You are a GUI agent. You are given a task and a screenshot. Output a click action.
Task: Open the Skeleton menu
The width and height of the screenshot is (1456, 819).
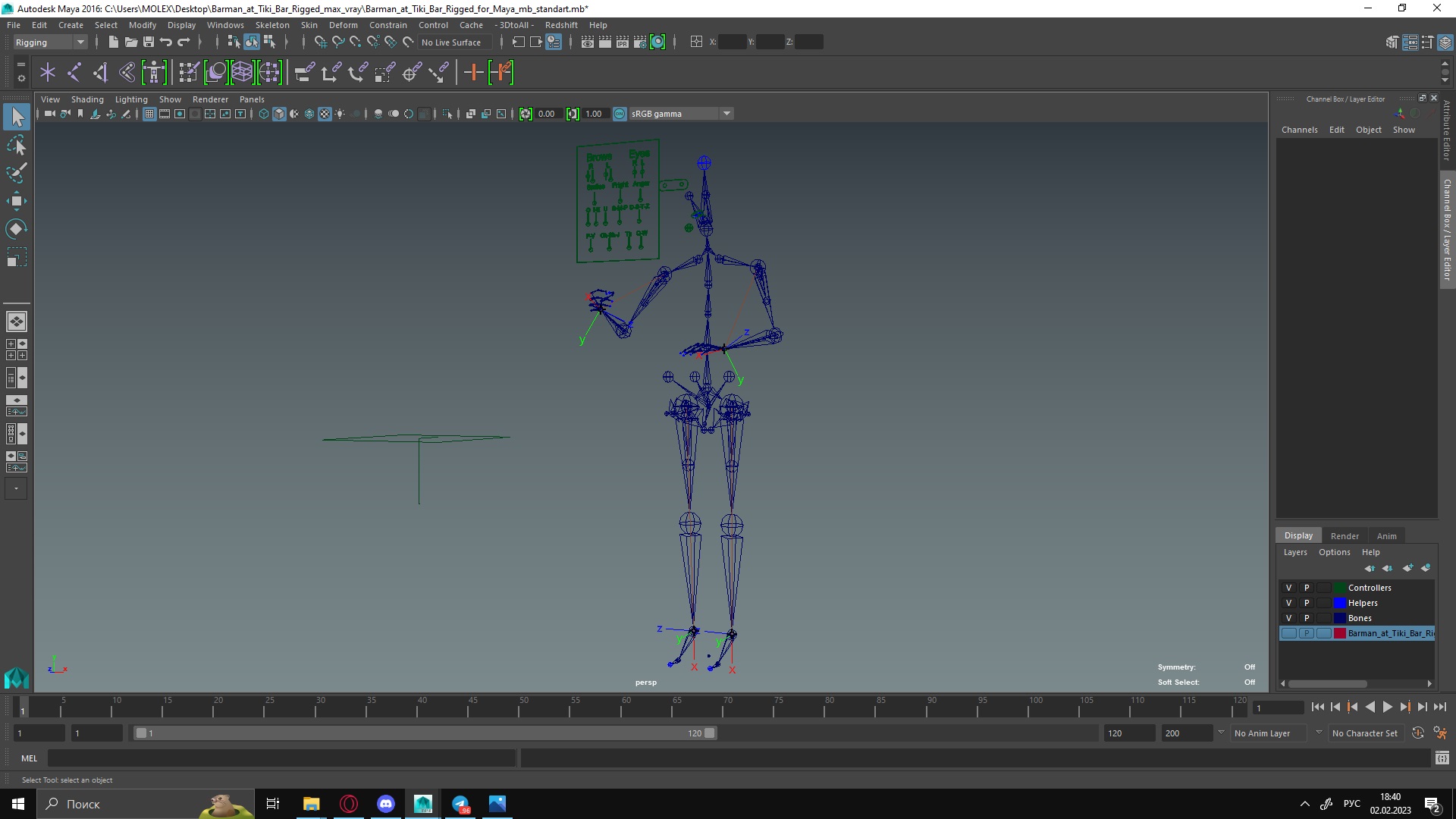click(272, 24)
